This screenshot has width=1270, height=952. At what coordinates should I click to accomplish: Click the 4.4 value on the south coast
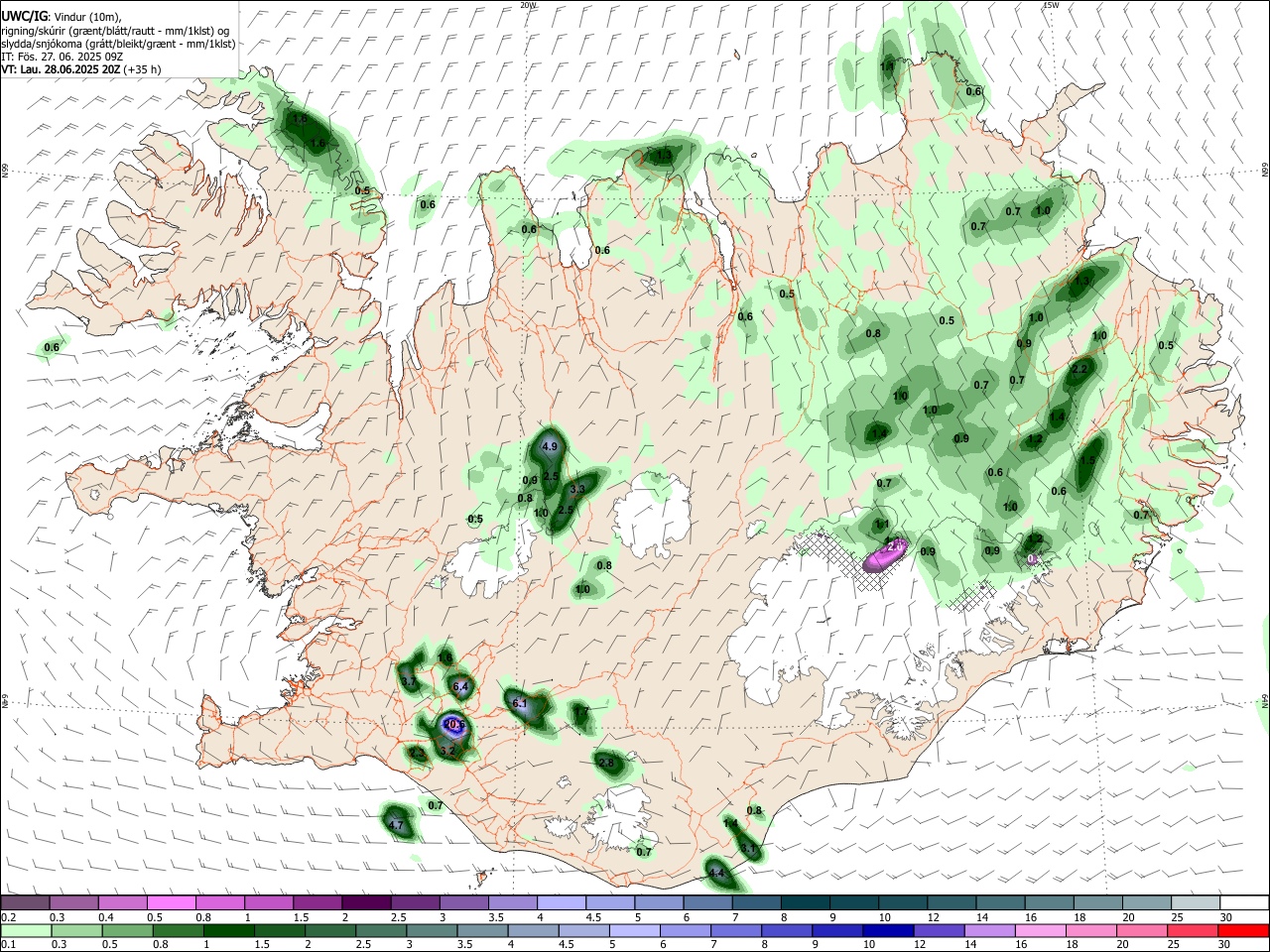point(716,873)
